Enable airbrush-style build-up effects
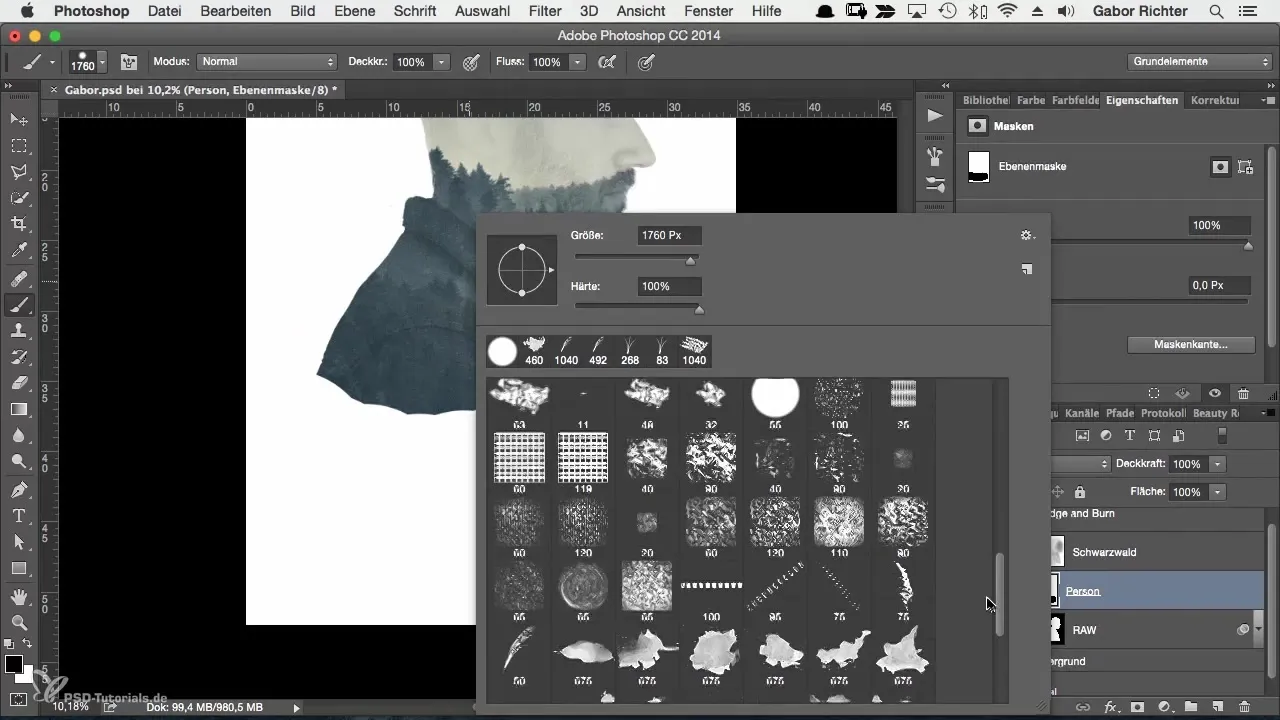Viewport: 1280px width, 720px height. point(606,62)
